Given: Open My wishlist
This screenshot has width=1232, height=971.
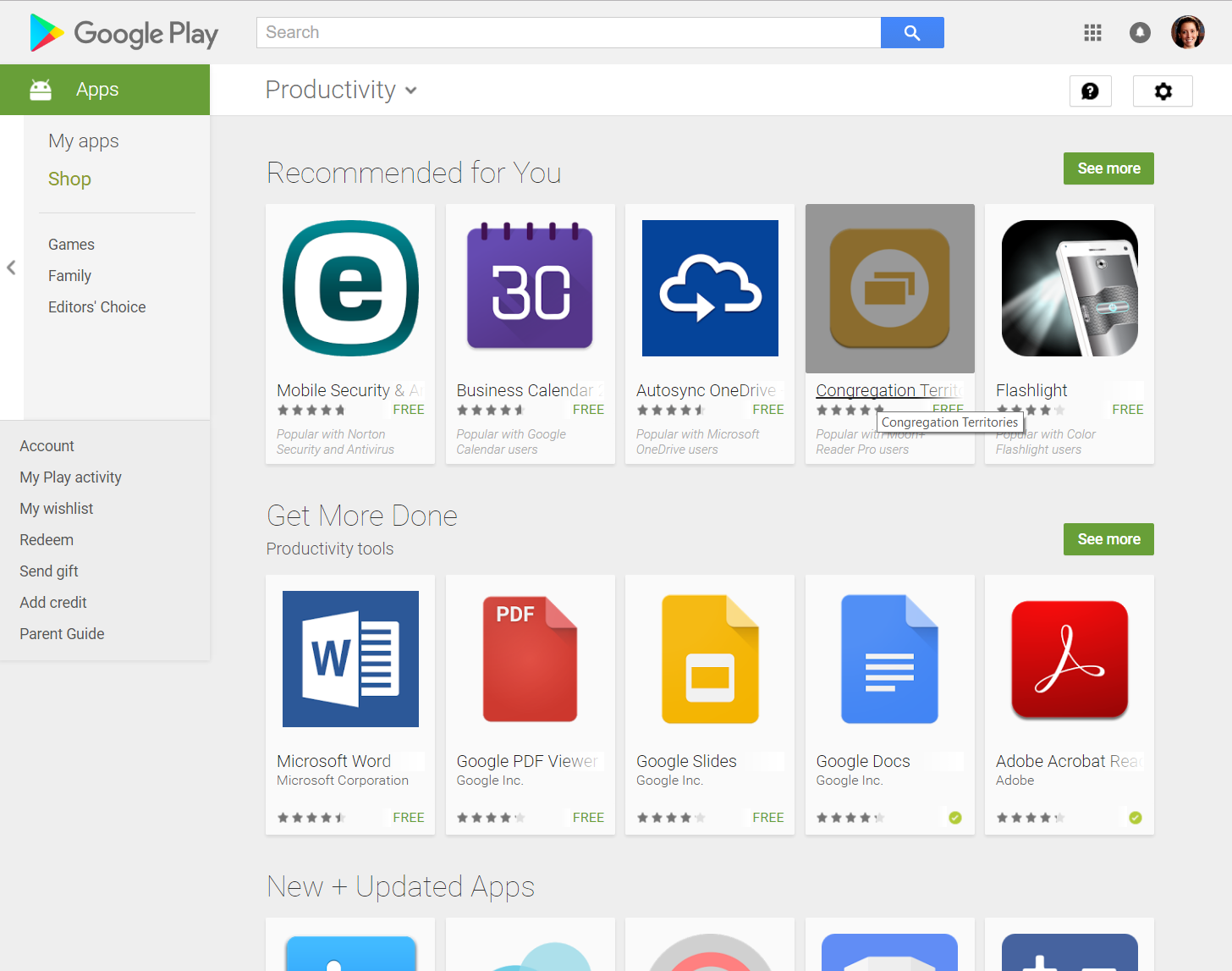Looking at the screenshot, I should click(x=56, y=509).
